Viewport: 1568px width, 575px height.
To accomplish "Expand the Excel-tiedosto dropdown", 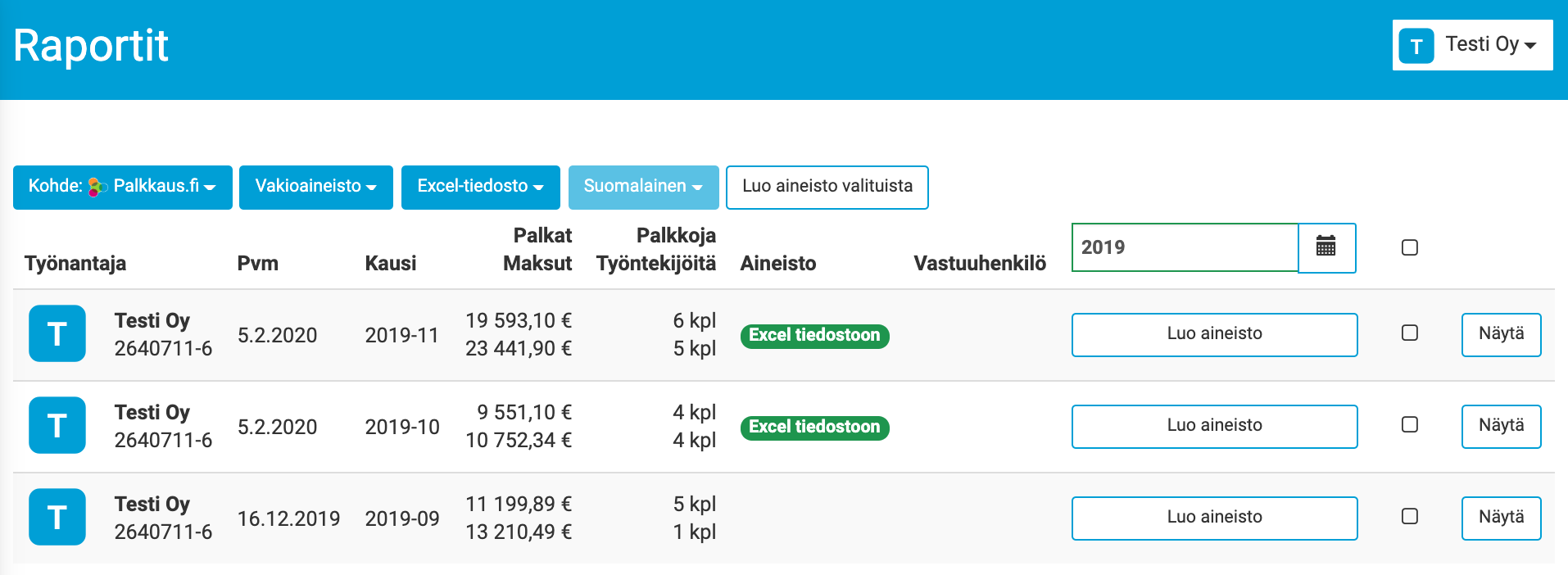I will [x=480, y=187].
